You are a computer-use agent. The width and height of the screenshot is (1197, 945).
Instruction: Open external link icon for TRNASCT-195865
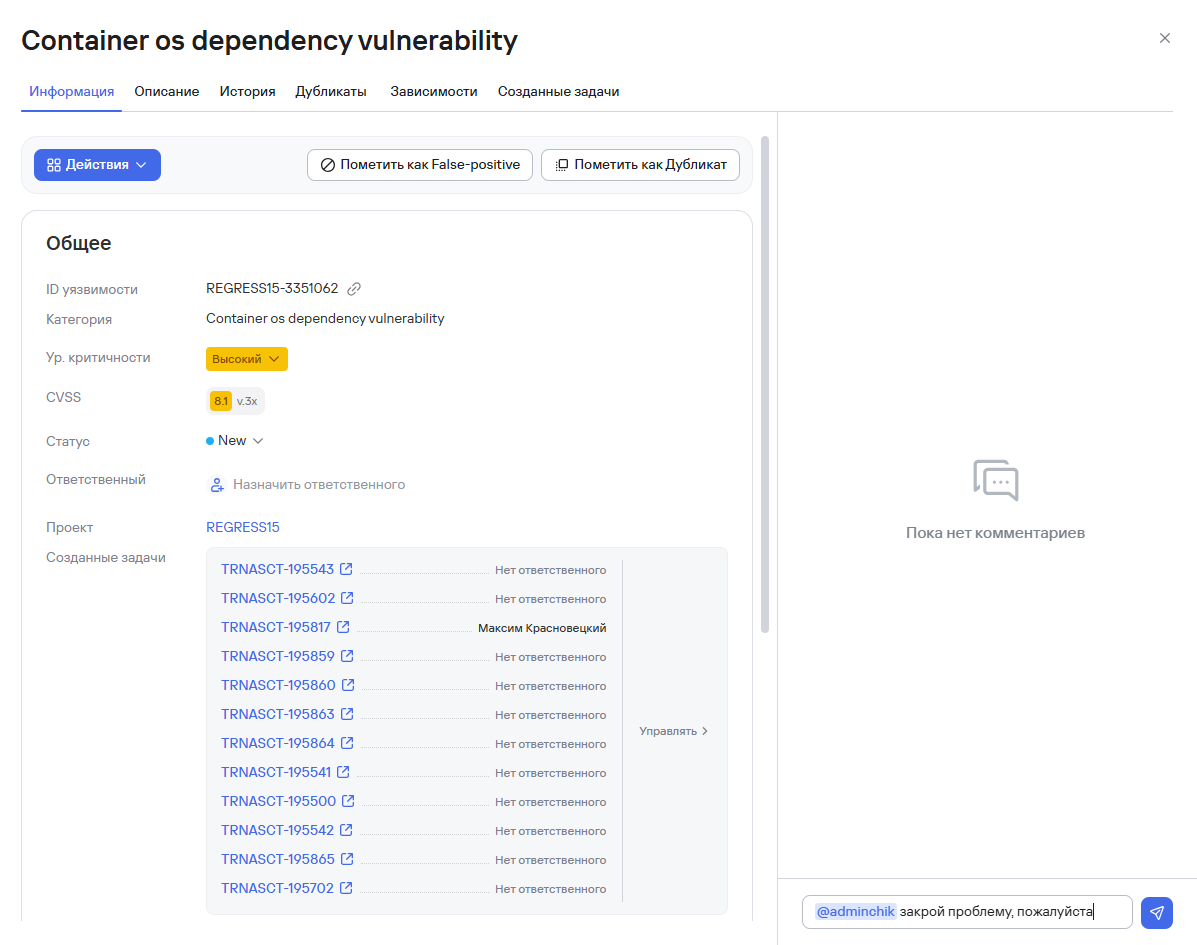pyautogui.click(x=347, y=860)
